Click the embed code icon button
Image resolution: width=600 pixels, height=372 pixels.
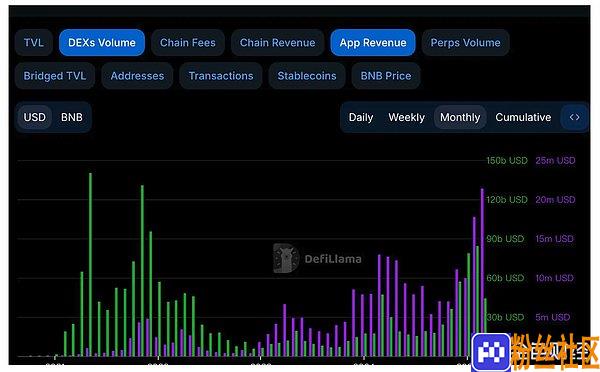tap(574, 117)
